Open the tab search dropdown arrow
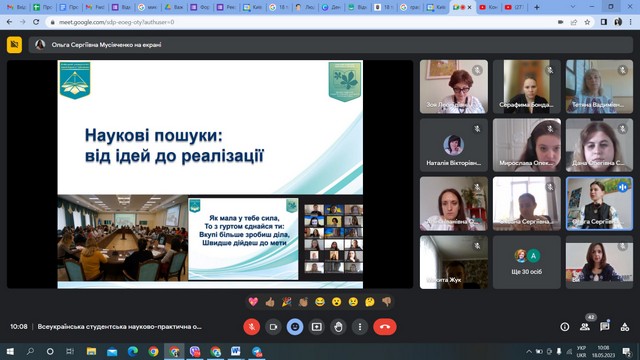640x360 pixels. (x=573, y=7)
